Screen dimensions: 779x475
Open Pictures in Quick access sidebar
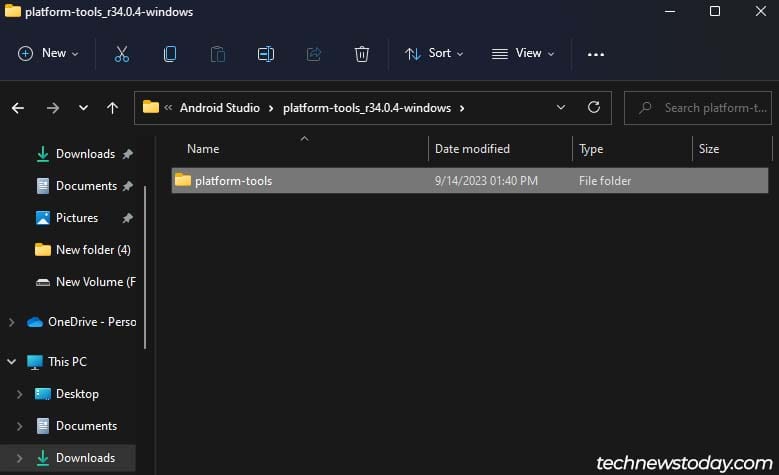[76, 218]
